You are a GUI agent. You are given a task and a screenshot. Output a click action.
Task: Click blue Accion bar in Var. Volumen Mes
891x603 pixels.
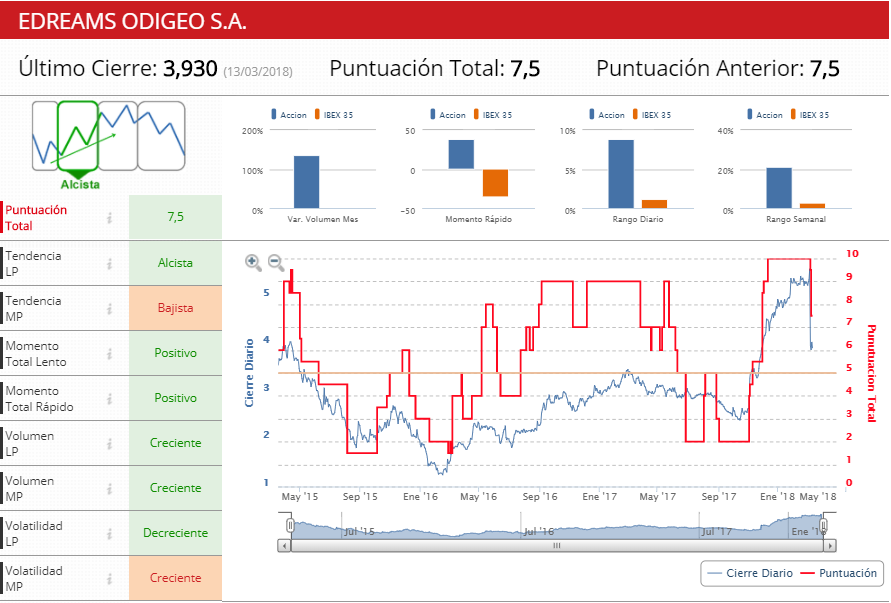click(306, 182)
